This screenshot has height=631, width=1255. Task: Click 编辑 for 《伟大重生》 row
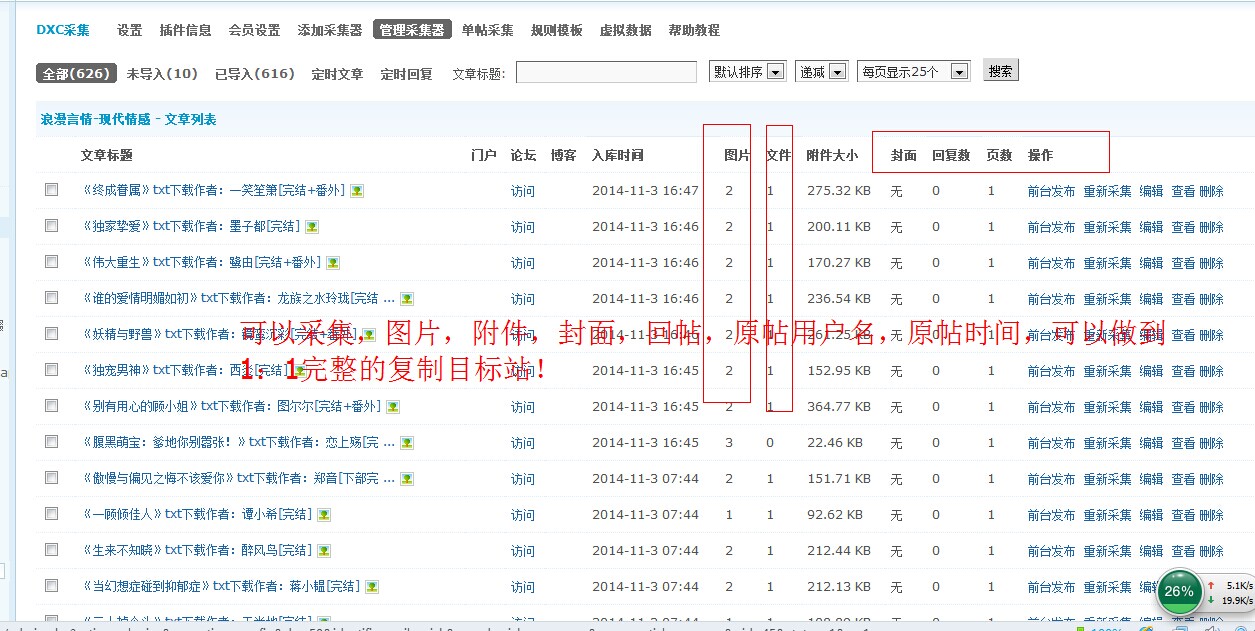tap(1151, 263)
